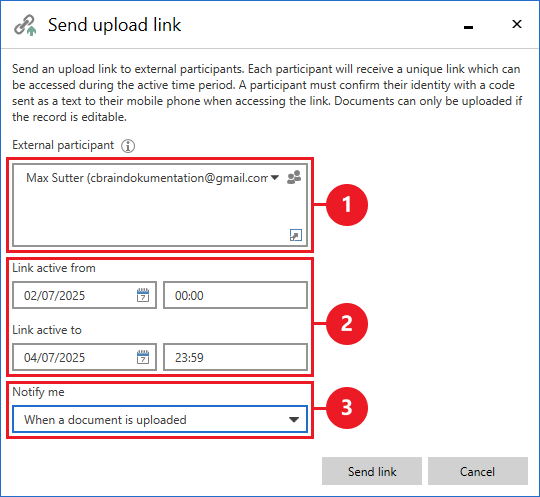Click the Cancel button
540x497 pixels.
click(x=478, y=471)
